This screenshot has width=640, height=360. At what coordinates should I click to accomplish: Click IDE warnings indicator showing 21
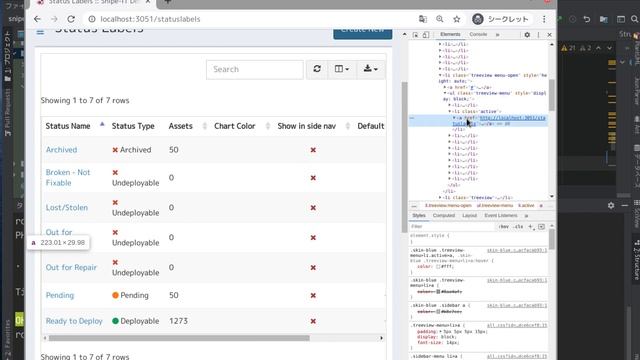click(568, 48)
